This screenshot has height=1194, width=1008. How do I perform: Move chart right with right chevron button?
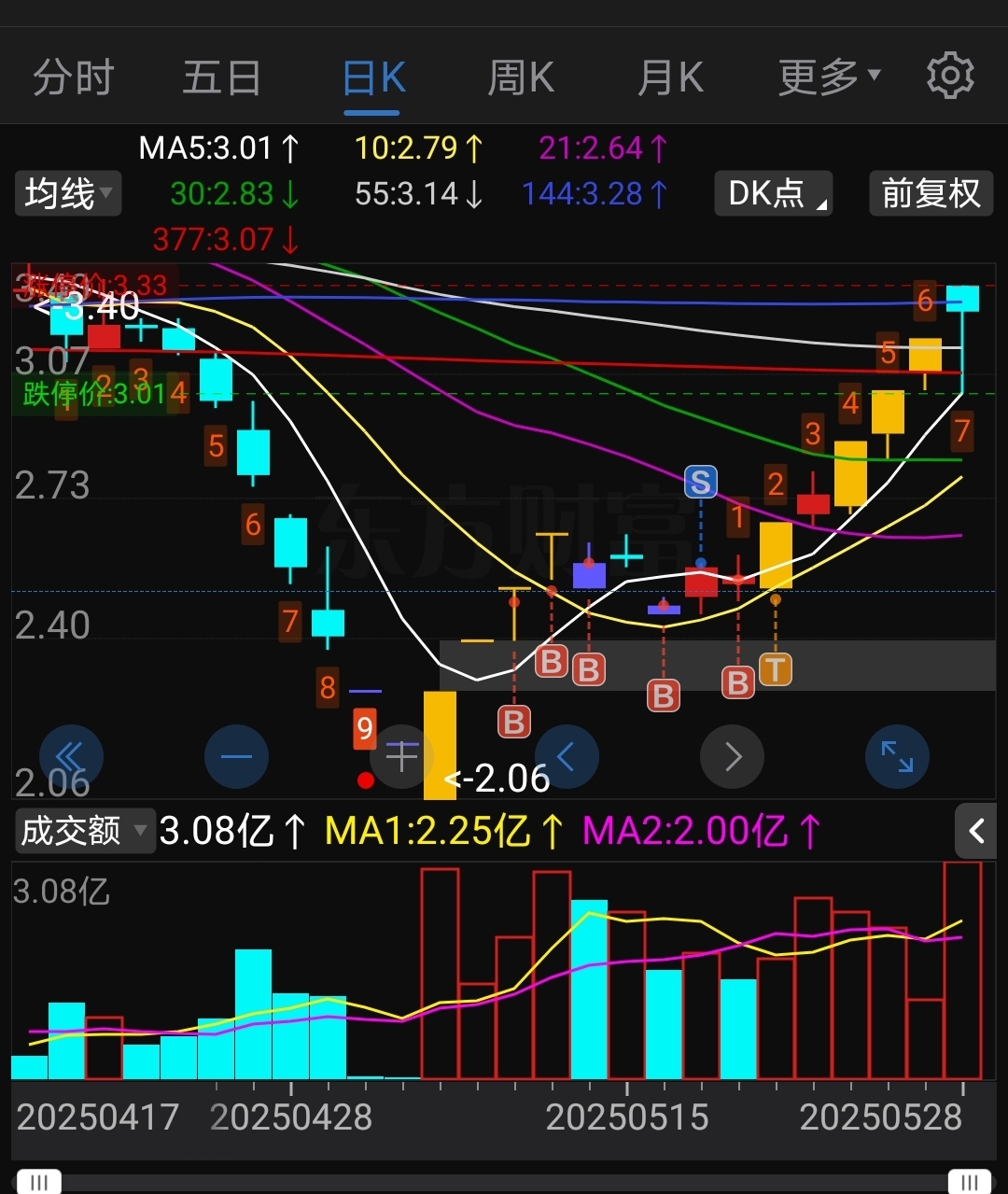pos(733,756)
